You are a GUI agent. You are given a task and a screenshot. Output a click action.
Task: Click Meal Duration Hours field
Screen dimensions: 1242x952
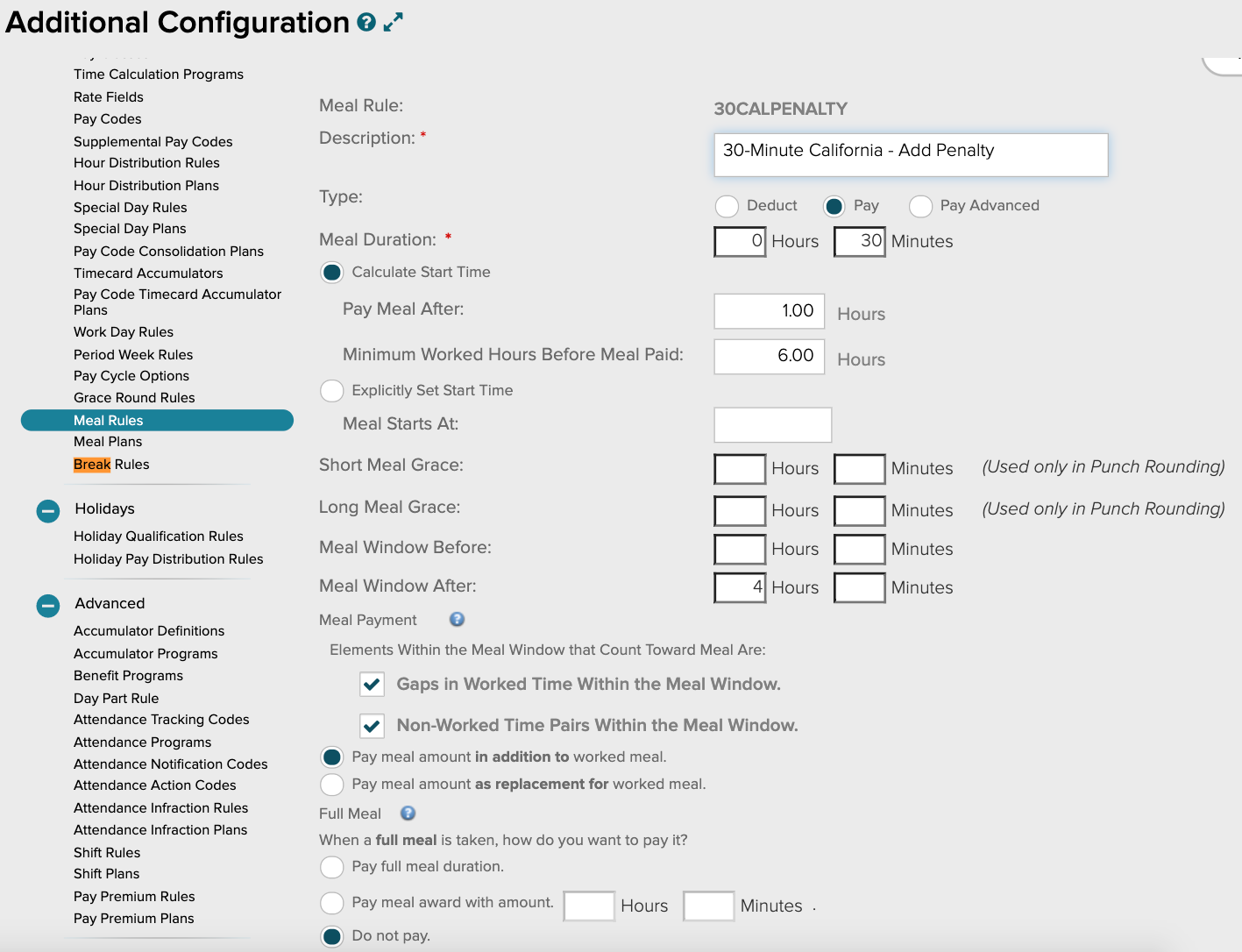point(741,241)
